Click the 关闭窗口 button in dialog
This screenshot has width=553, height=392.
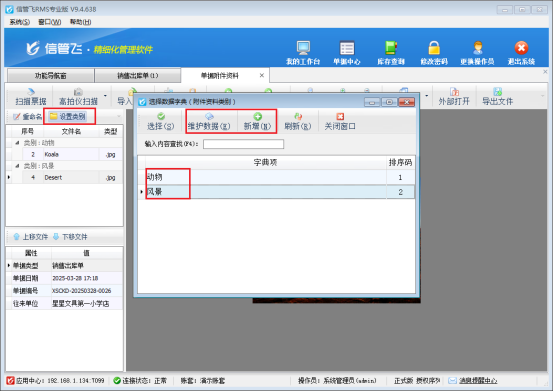point(340,121)
